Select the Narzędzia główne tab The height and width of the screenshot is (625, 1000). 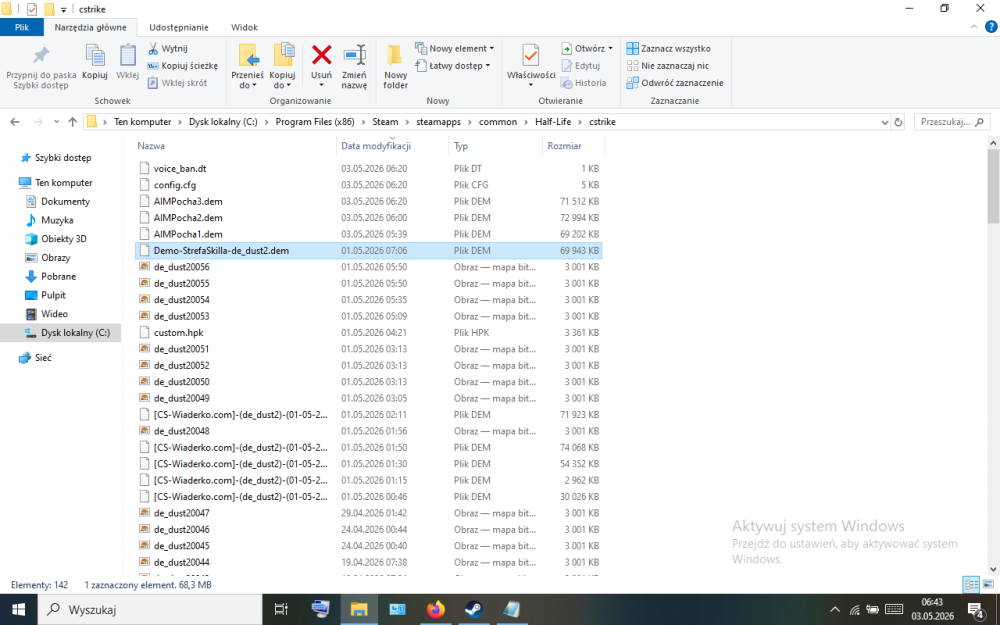pos(91,27)
